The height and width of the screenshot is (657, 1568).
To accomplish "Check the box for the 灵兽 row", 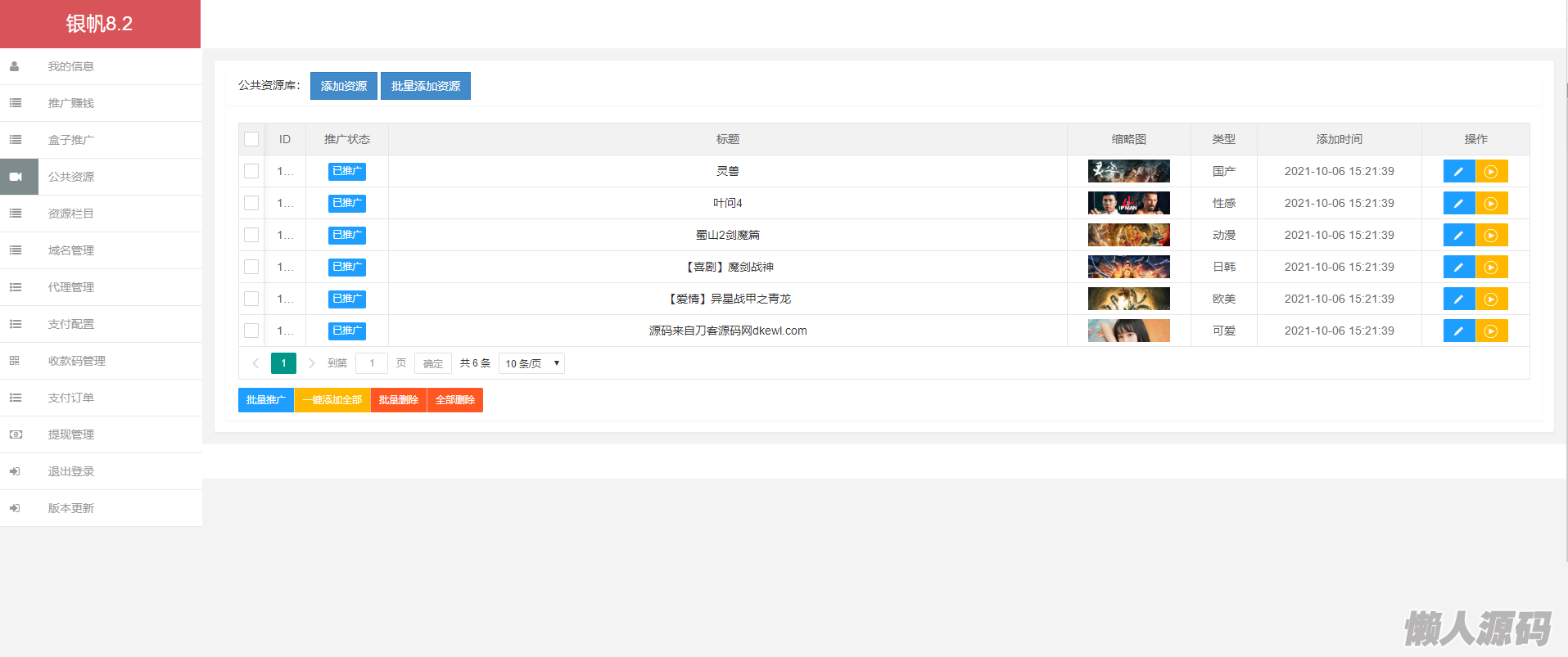I will (251, 171).
